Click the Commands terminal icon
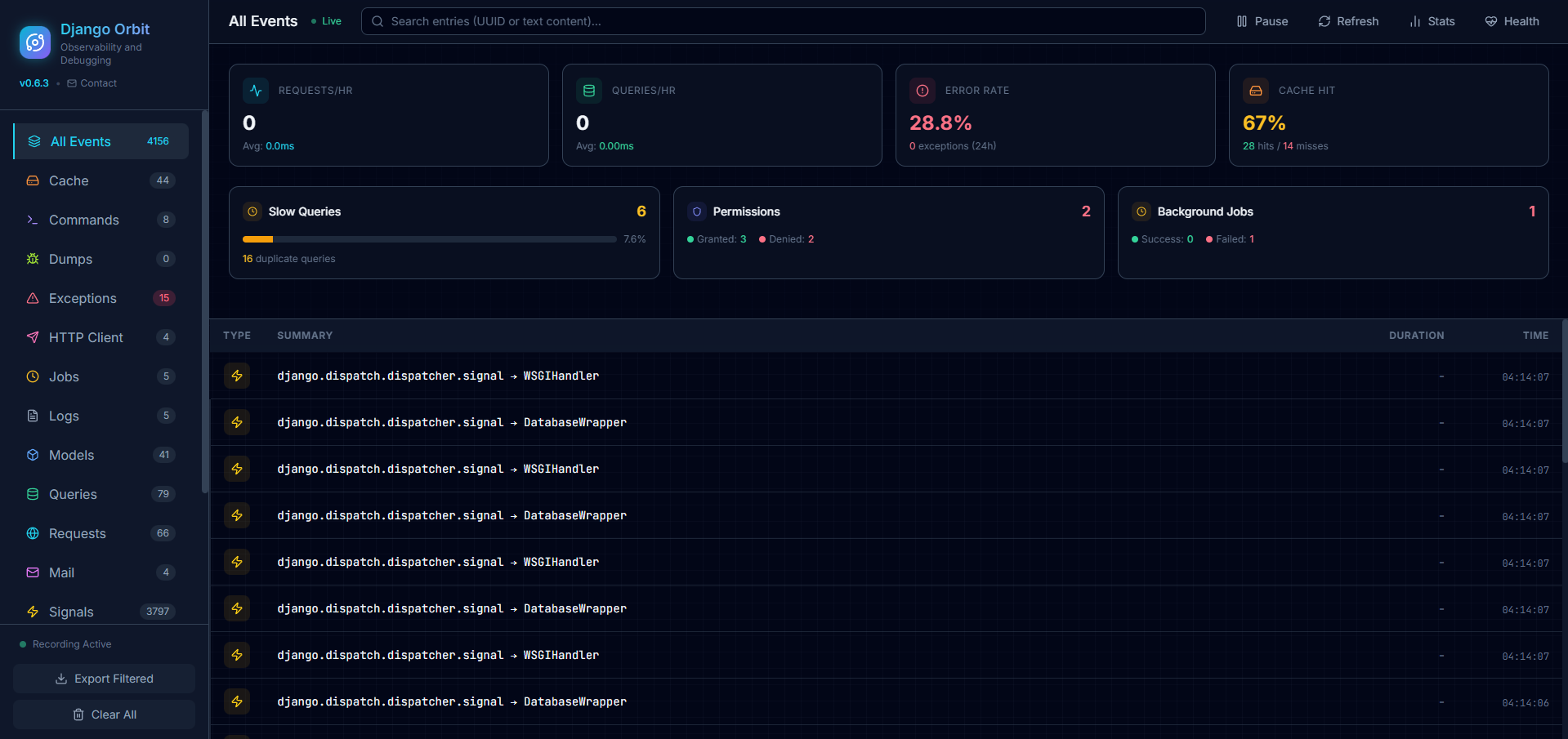This screenshot has width=1568, height=739. (33, 220)
